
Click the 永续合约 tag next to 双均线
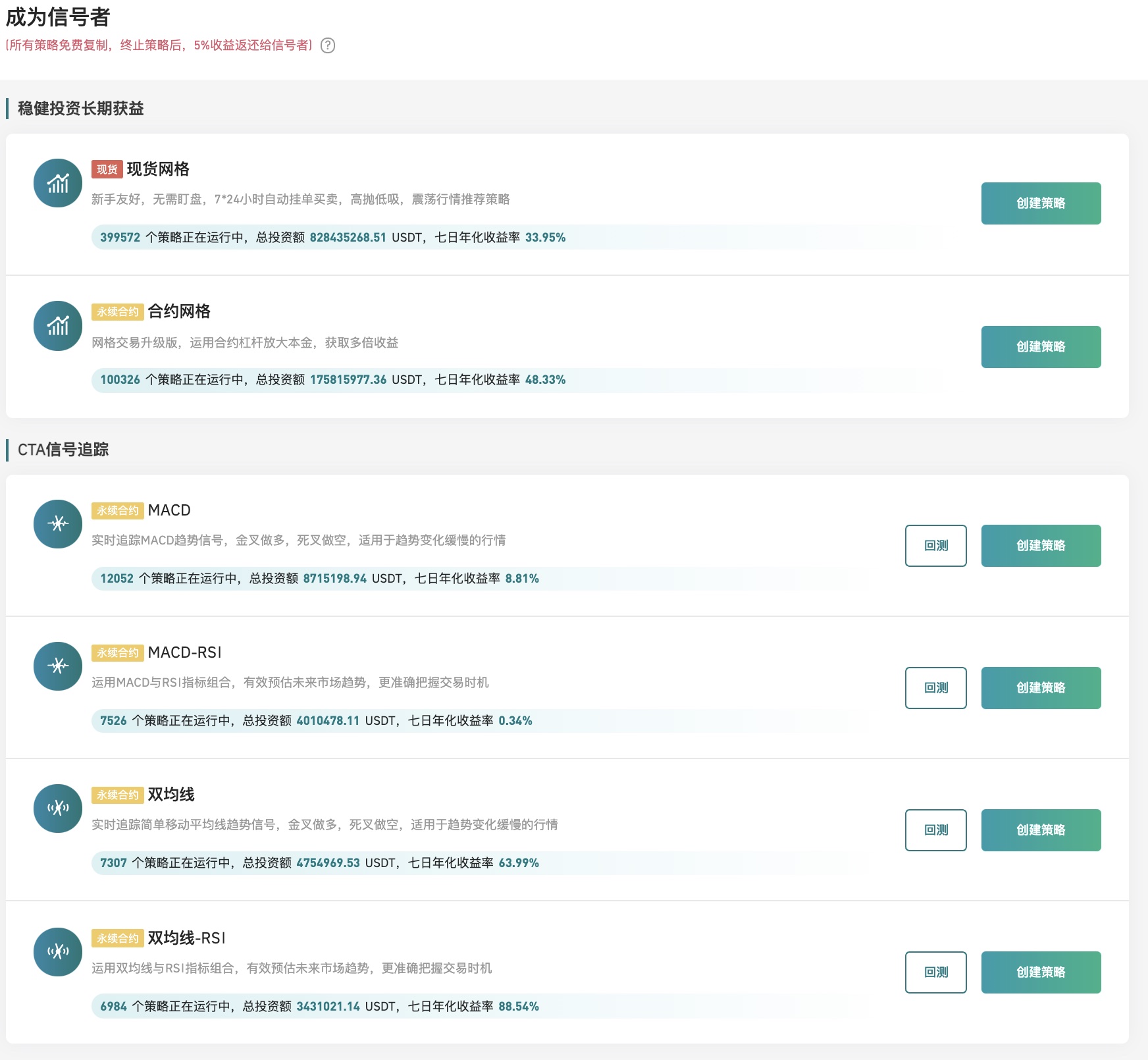(x=118, y=795)
